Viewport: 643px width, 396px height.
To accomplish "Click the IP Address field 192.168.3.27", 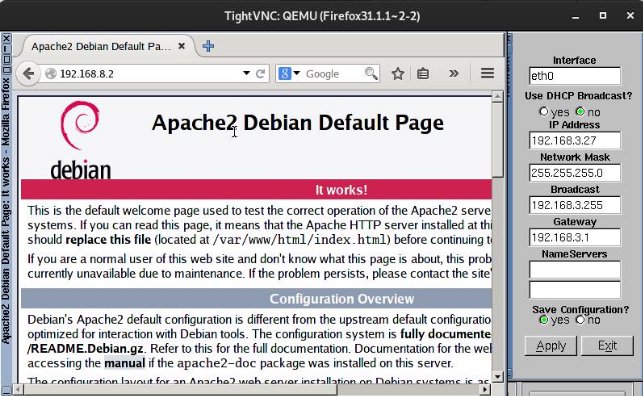I will pyautogui.click(x=575, y=141).
